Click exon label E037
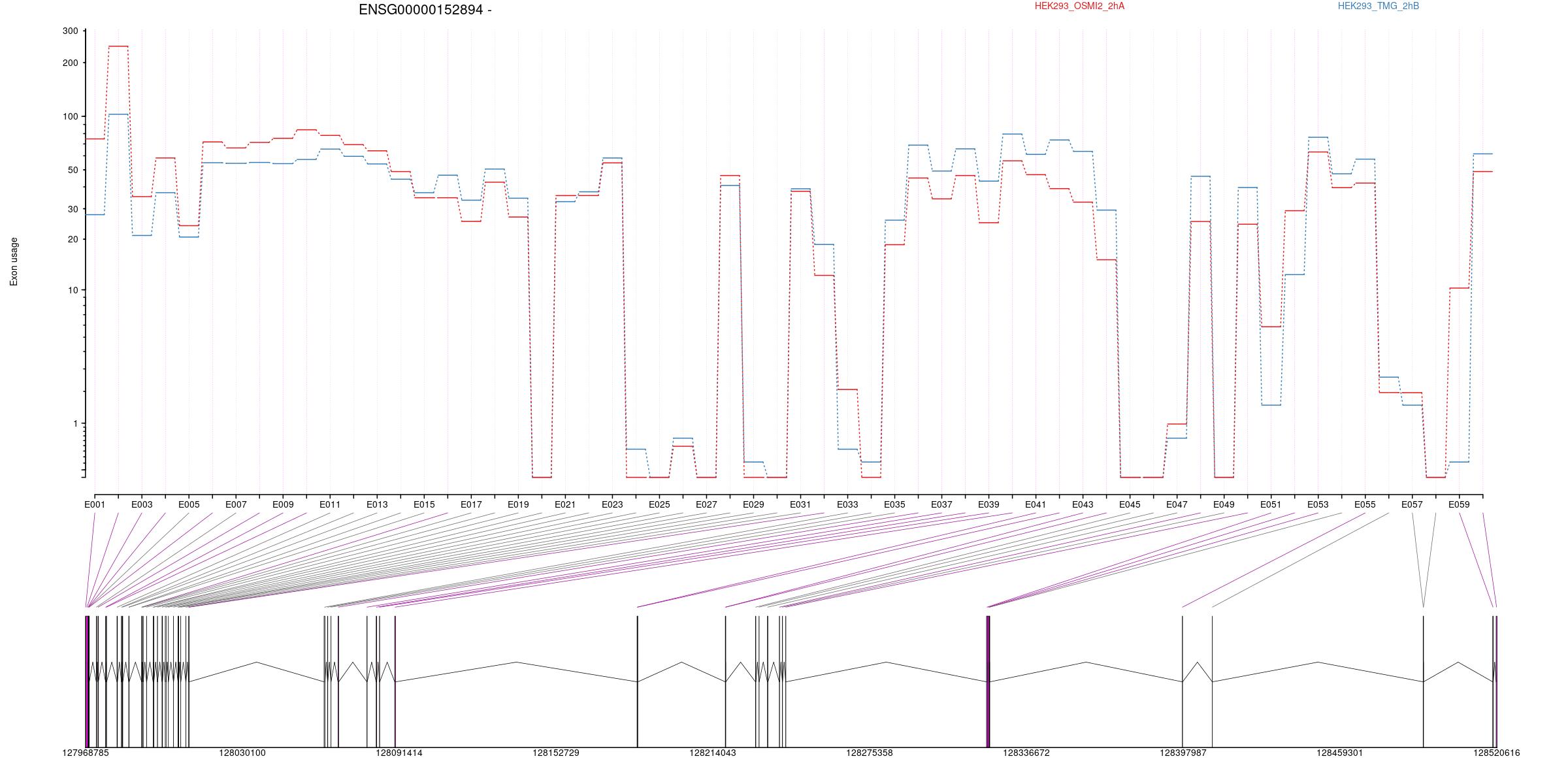 [x=941, y=504]
